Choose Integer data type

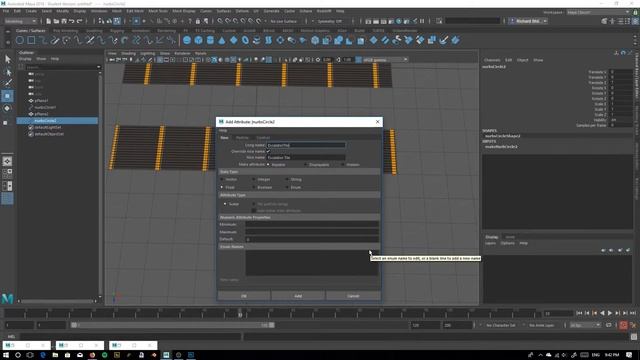click(x=254, y=180)
